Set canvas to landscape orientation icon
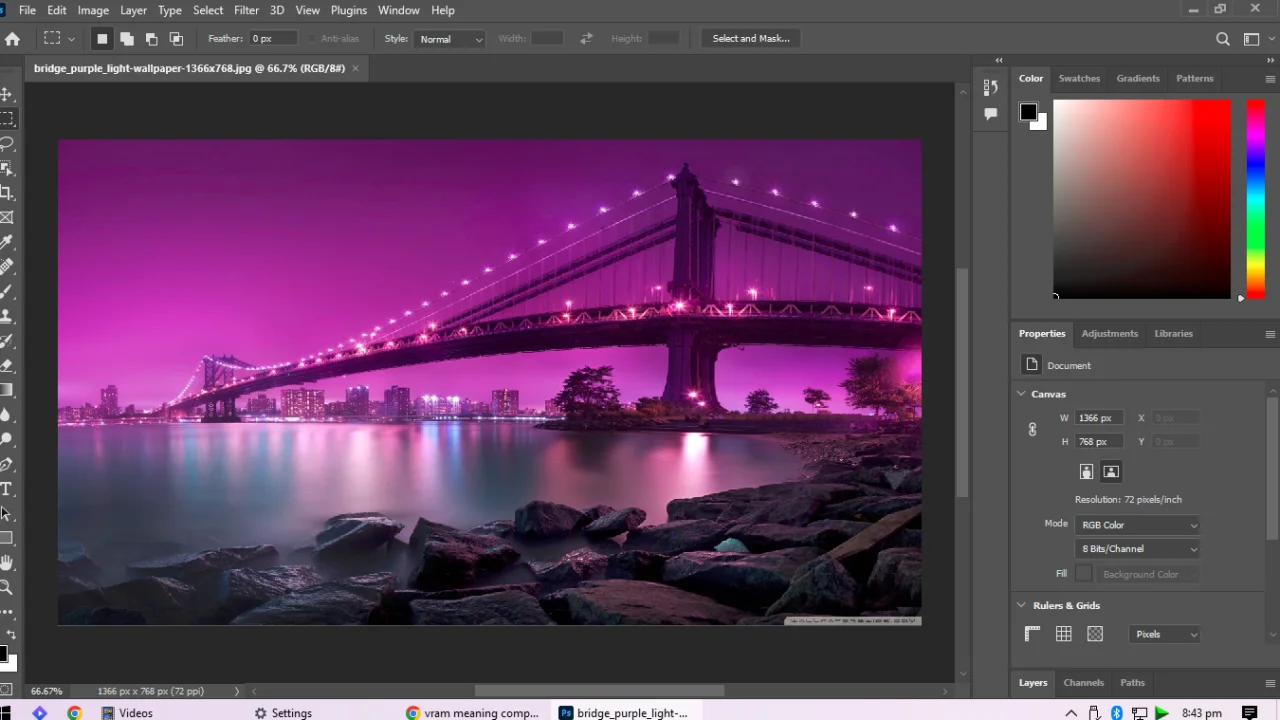 coord(1111,472)
